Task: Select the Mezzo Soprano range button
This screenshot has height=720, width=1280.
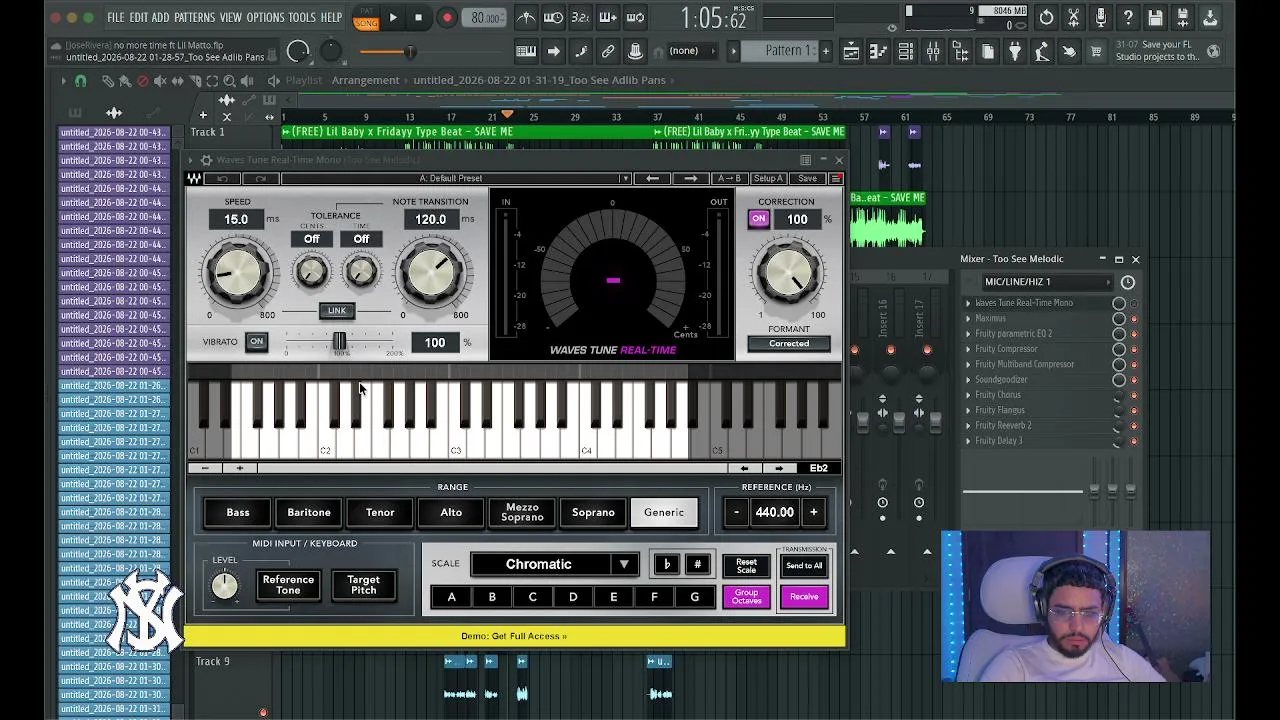Action: (522, 512)
